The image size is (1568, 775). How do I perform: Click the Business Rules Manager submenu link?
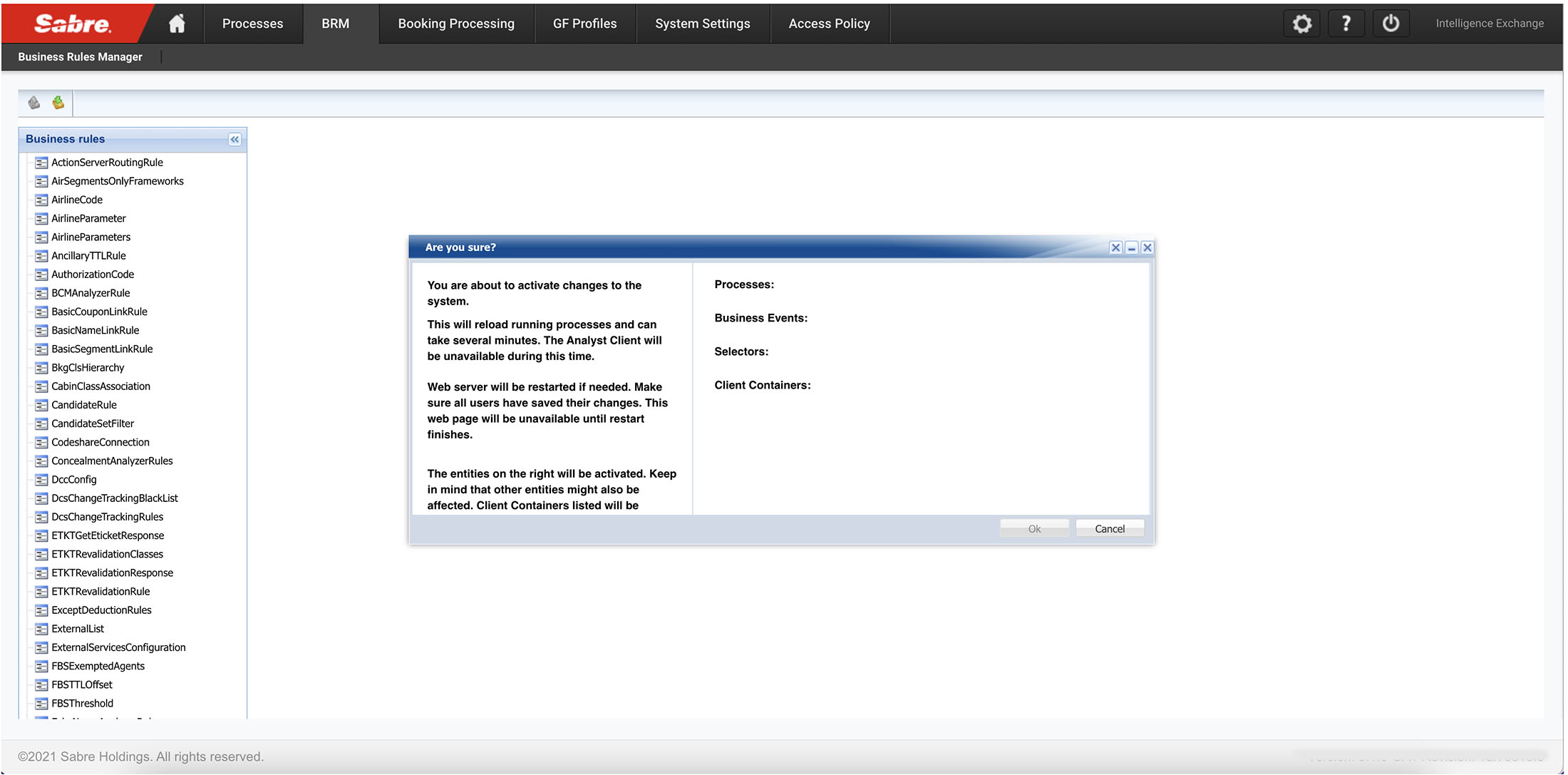[80, 57]
